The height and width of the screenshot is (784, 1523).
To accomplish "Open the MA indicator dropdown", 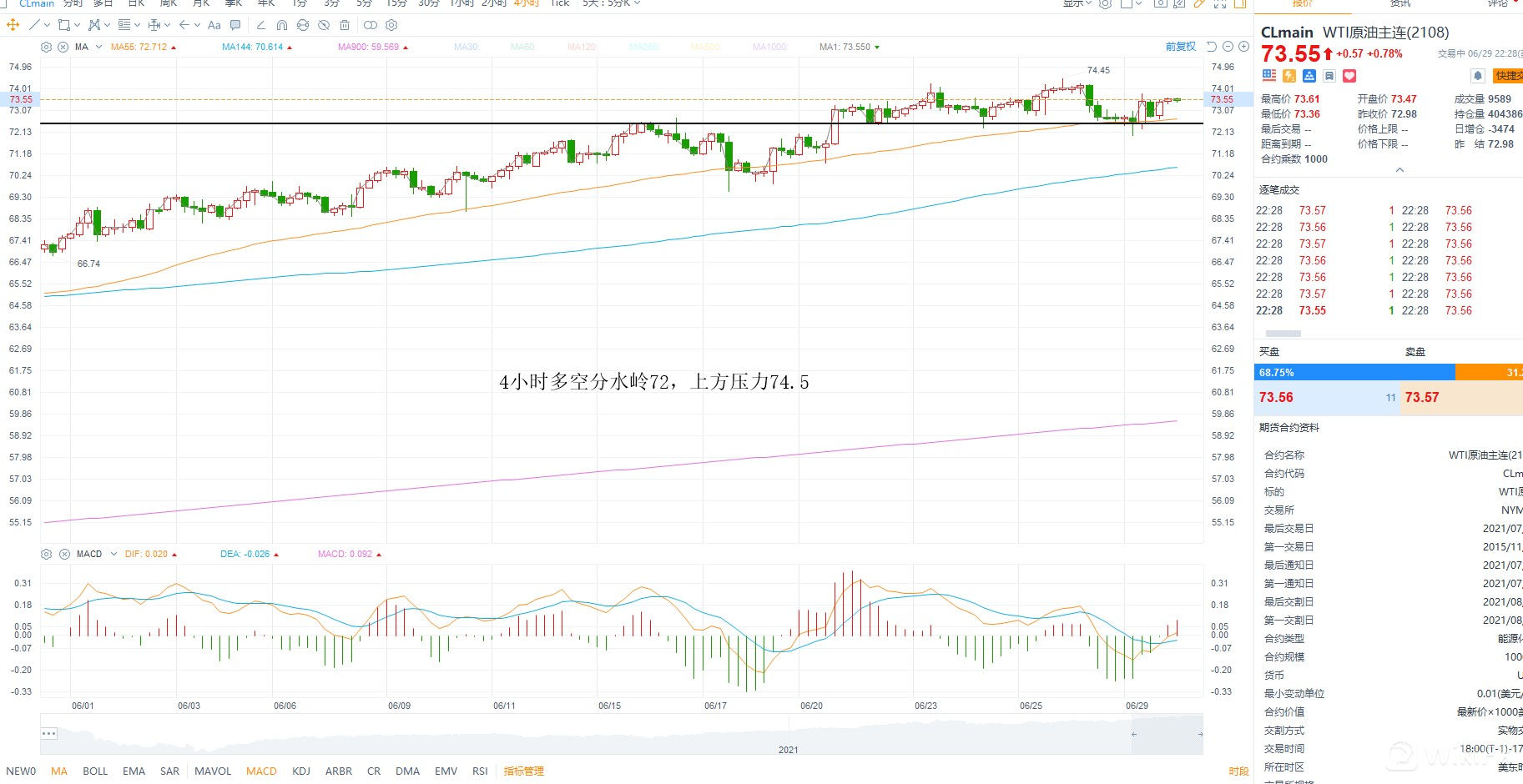I will coord(98,47).
